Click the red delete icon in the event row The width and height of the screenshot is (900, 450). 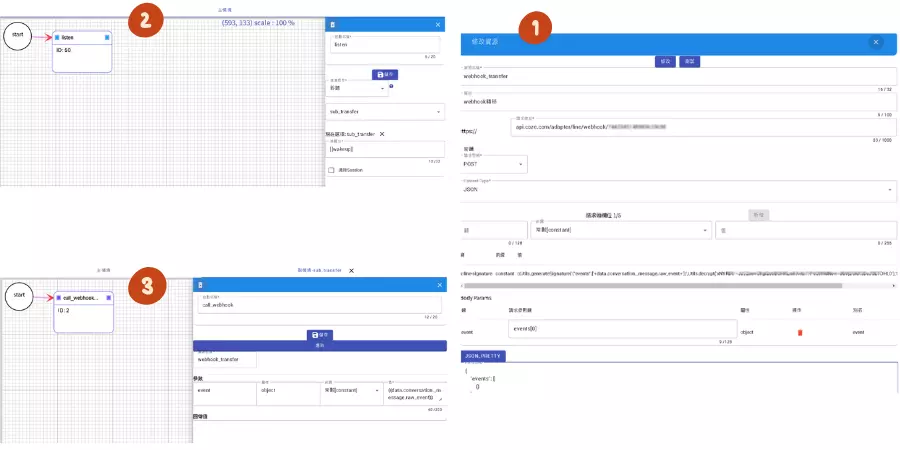coord(799,332)
